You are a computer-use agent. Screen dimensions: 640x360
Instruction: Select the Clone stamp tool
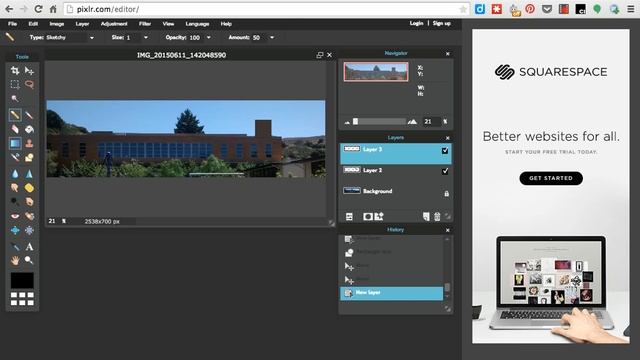coord(29,143)
